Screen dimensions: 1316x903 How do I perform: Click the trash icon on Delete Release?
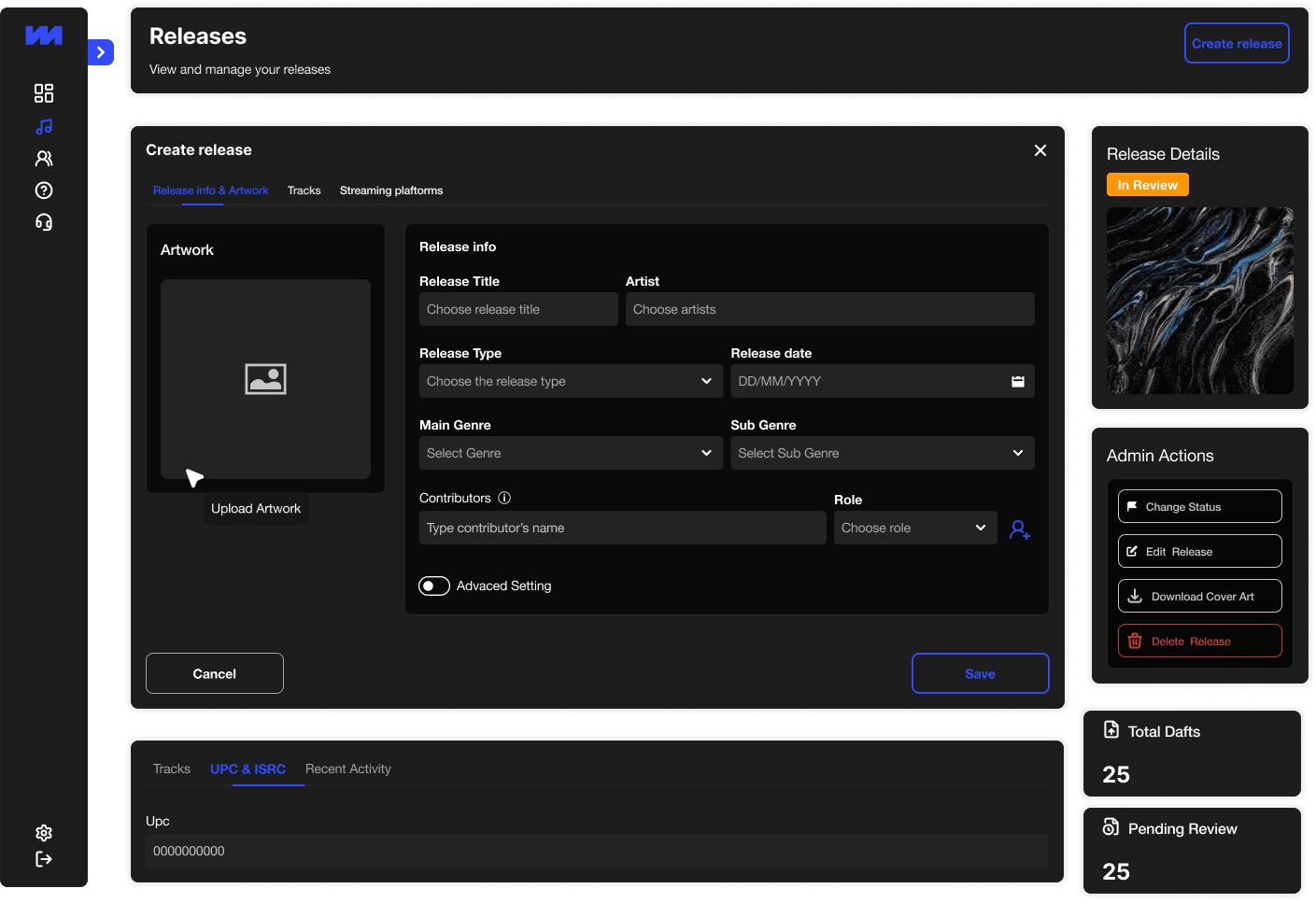1135,641
